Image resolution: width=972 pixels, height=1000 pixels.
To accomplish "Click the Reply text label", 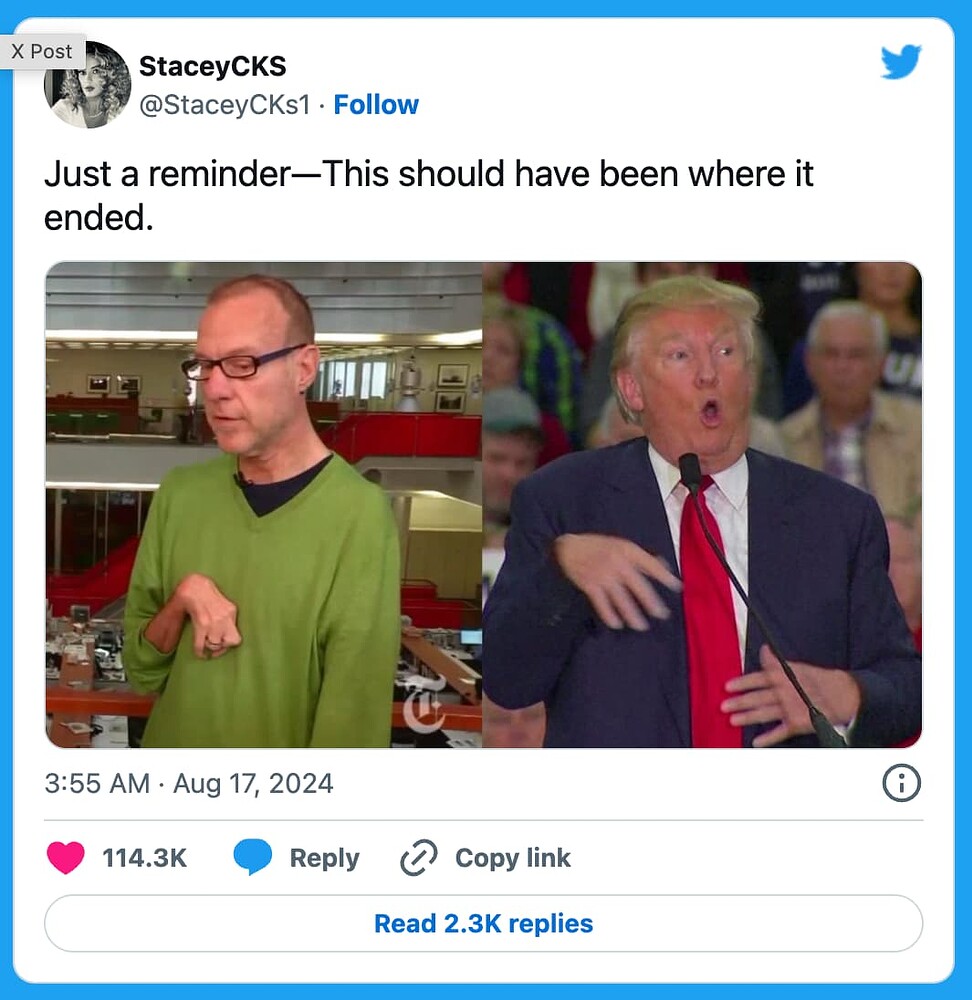I will coord(325,858).
